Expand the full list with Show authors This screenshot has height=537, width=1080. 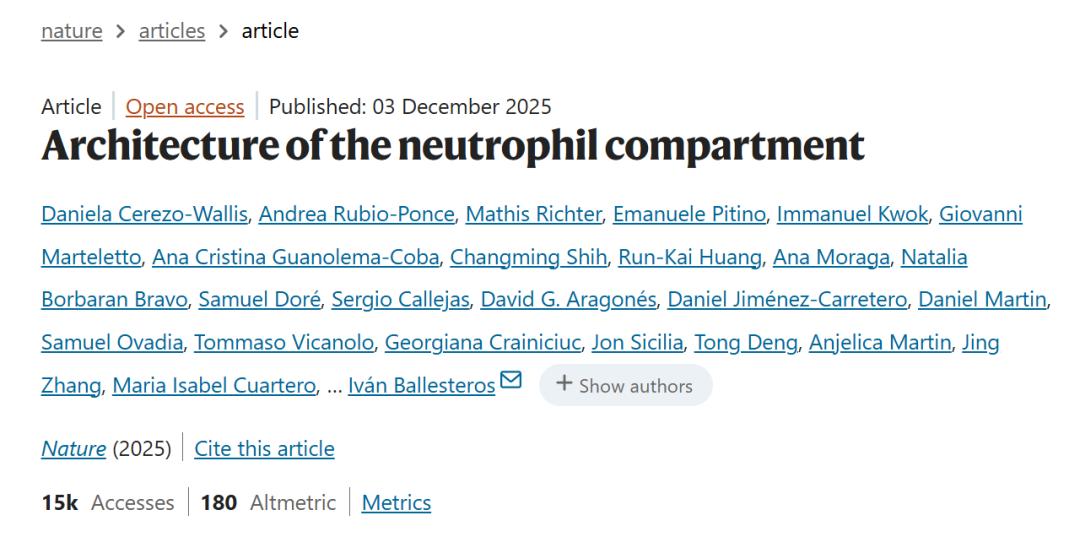tap(625, 385)
